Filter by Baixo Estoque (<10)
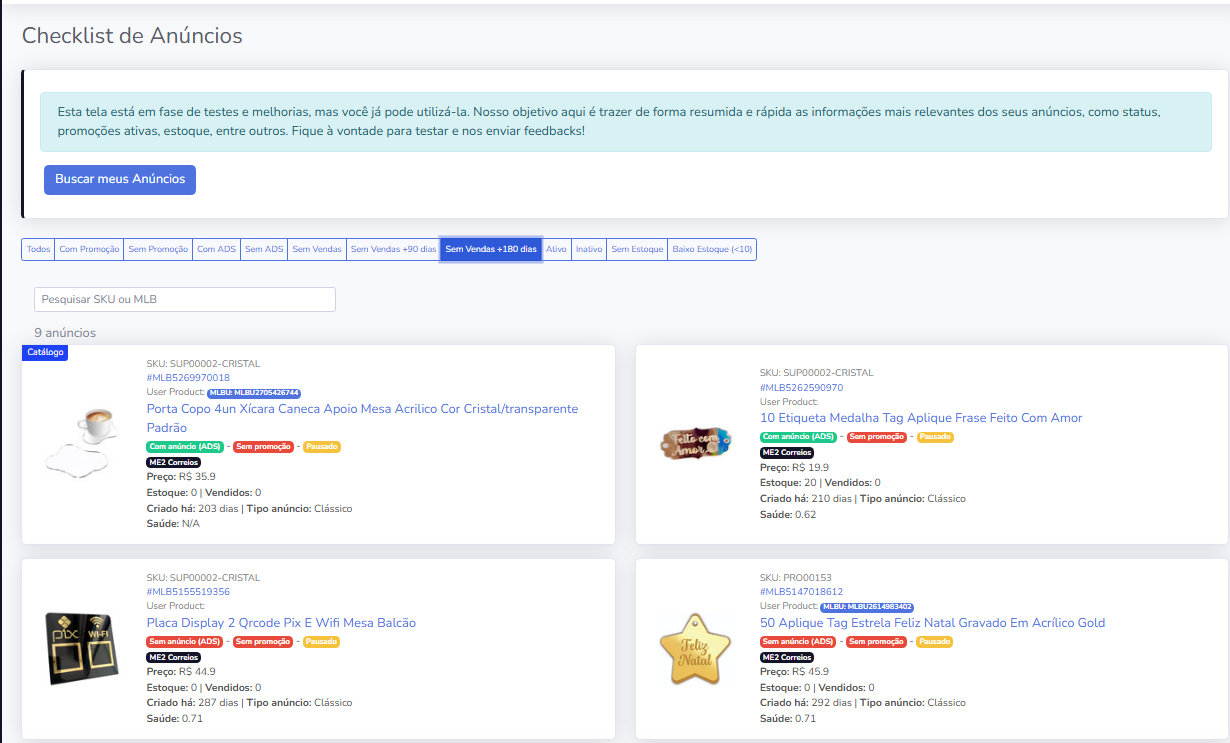1230x743 pixels. pos(712,249)
